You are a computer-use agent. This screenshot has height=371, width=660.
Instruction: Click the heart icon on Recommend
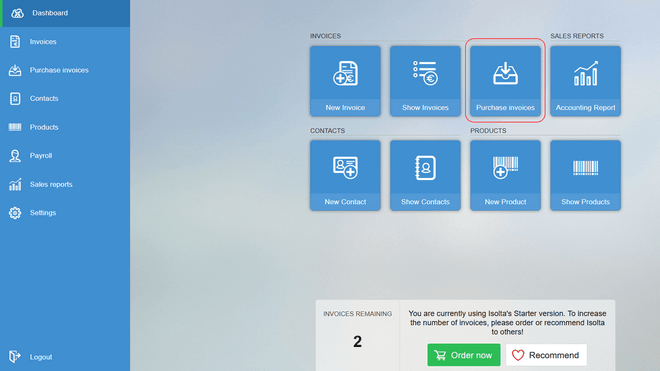[x=518, y=355]
